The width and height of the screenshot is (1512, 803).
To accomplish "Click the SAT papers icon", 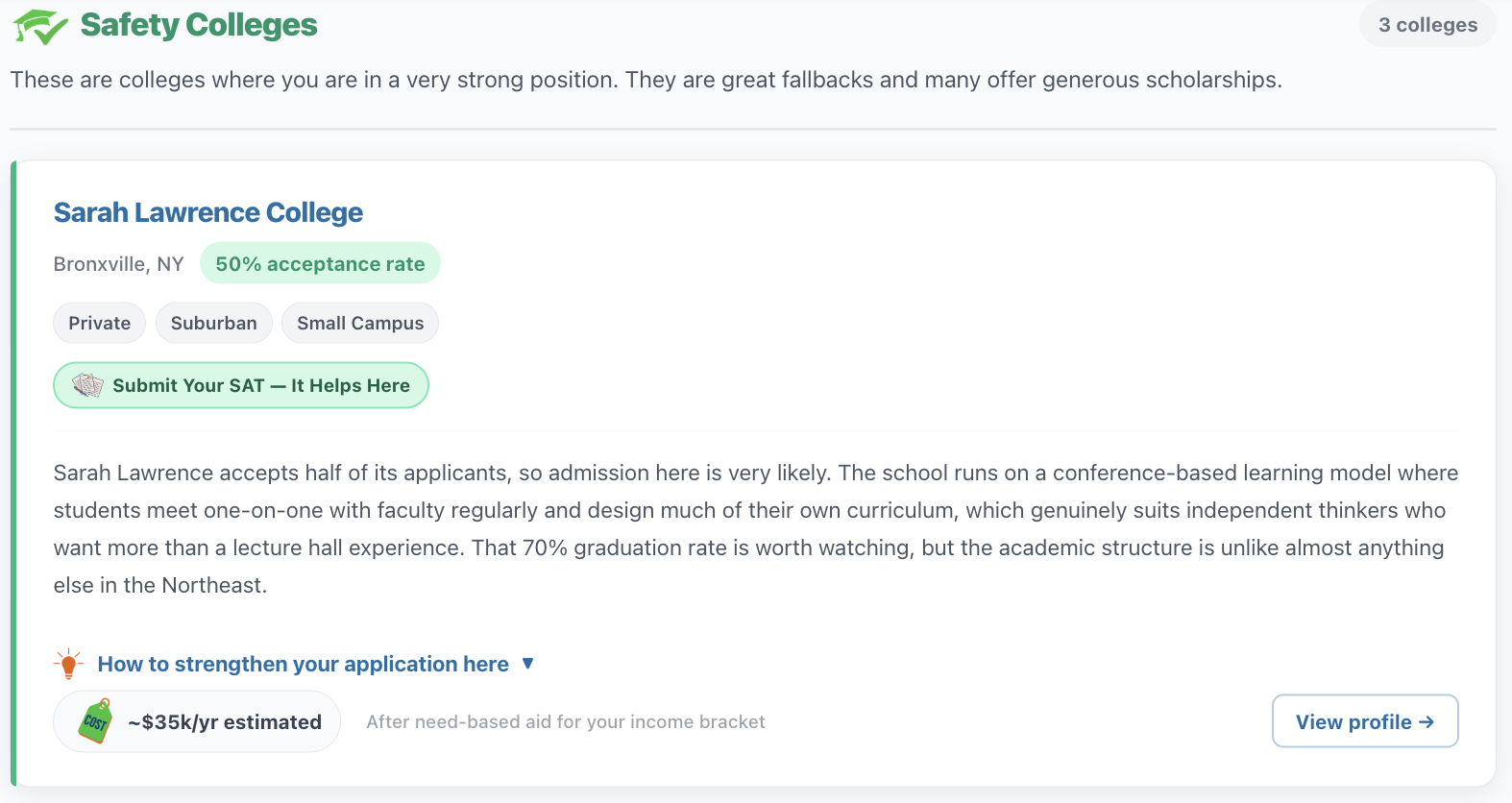I will (x=87, y=385).
